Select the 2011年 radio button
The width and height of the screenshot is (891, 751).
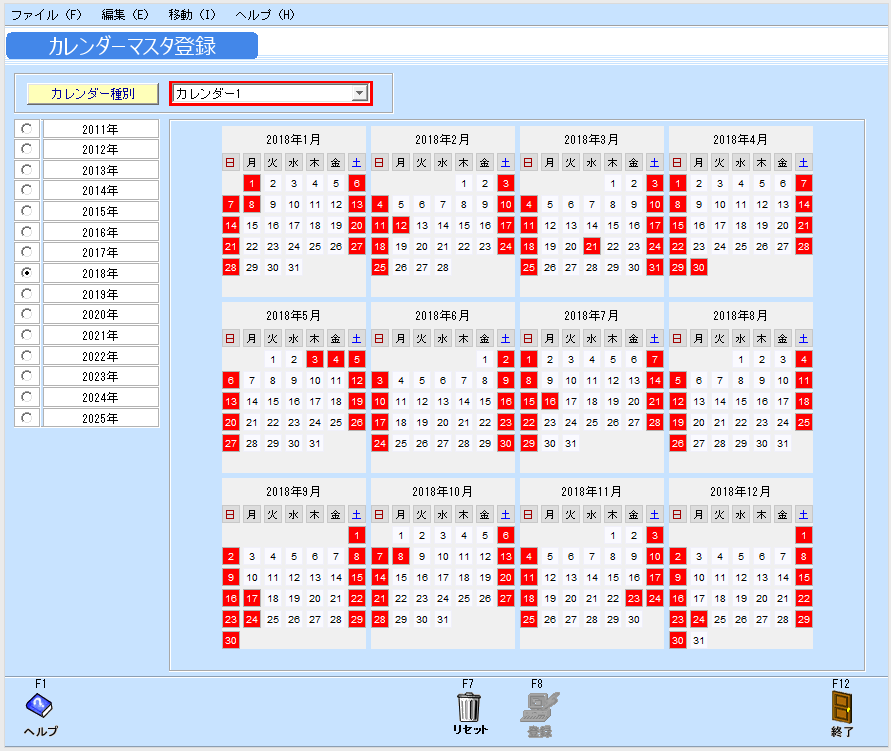click(27, 128)
